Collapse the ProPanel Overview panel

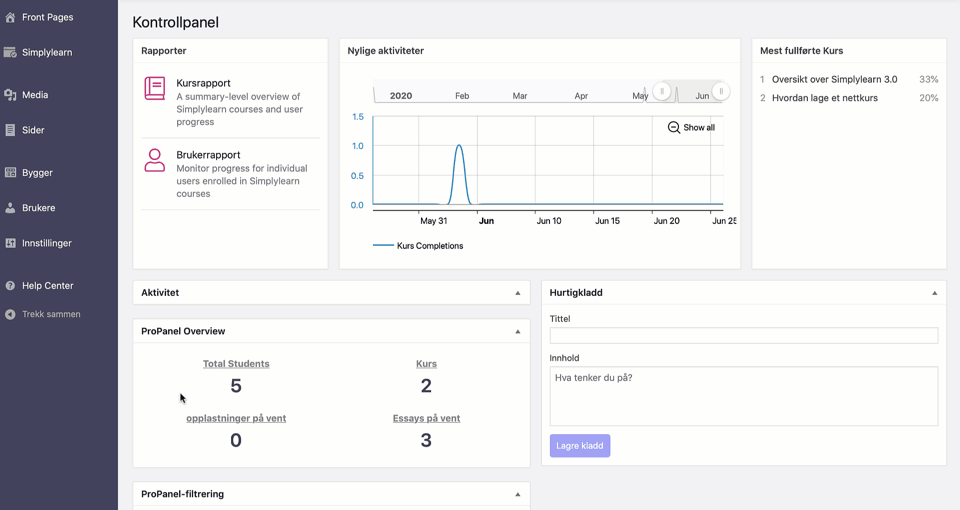click(x=518, y=331)
